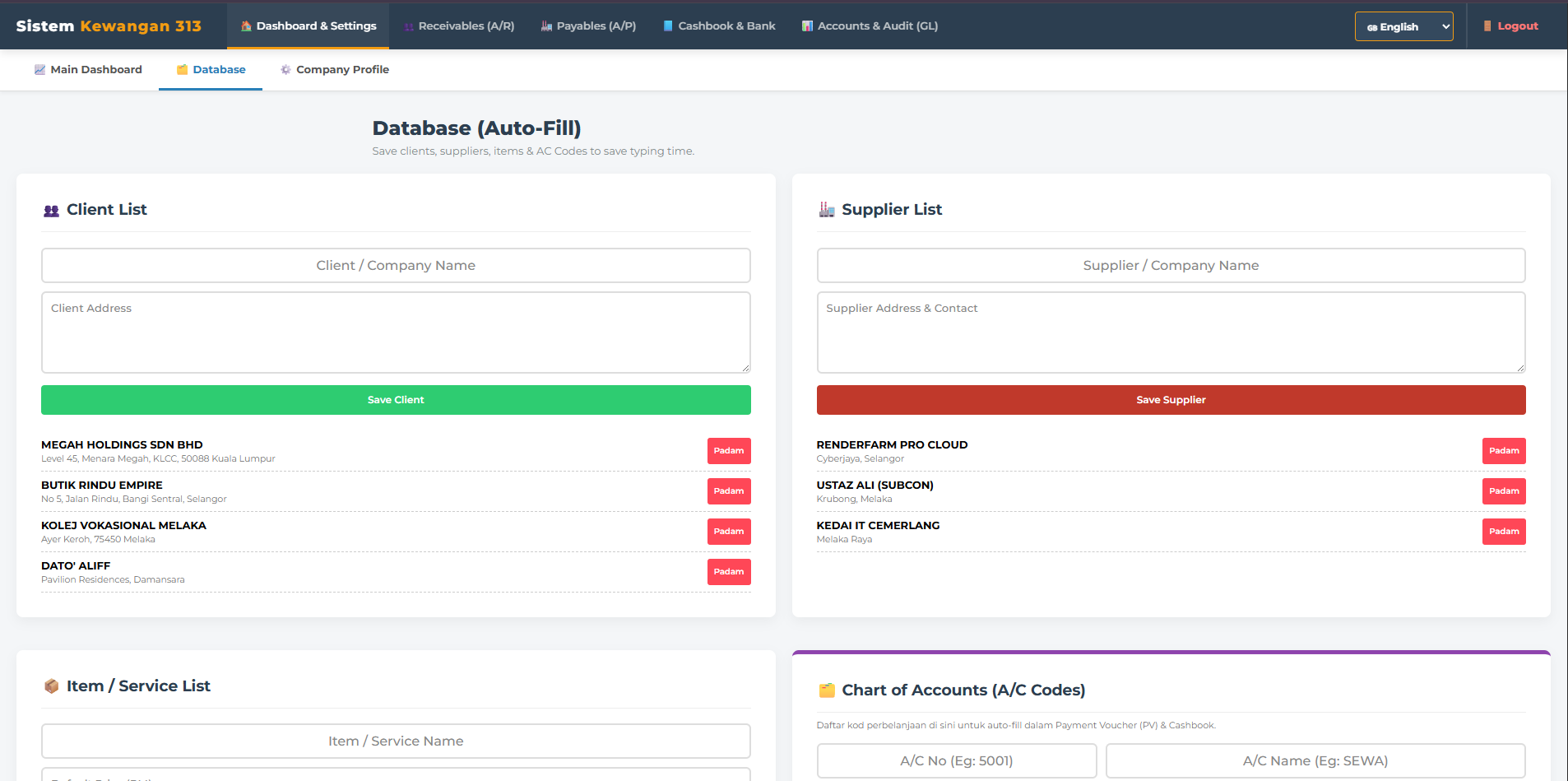Click the Item / Service List box icon
The width and height of the screenshot is (1568, 781).
[x=52, y=686]
